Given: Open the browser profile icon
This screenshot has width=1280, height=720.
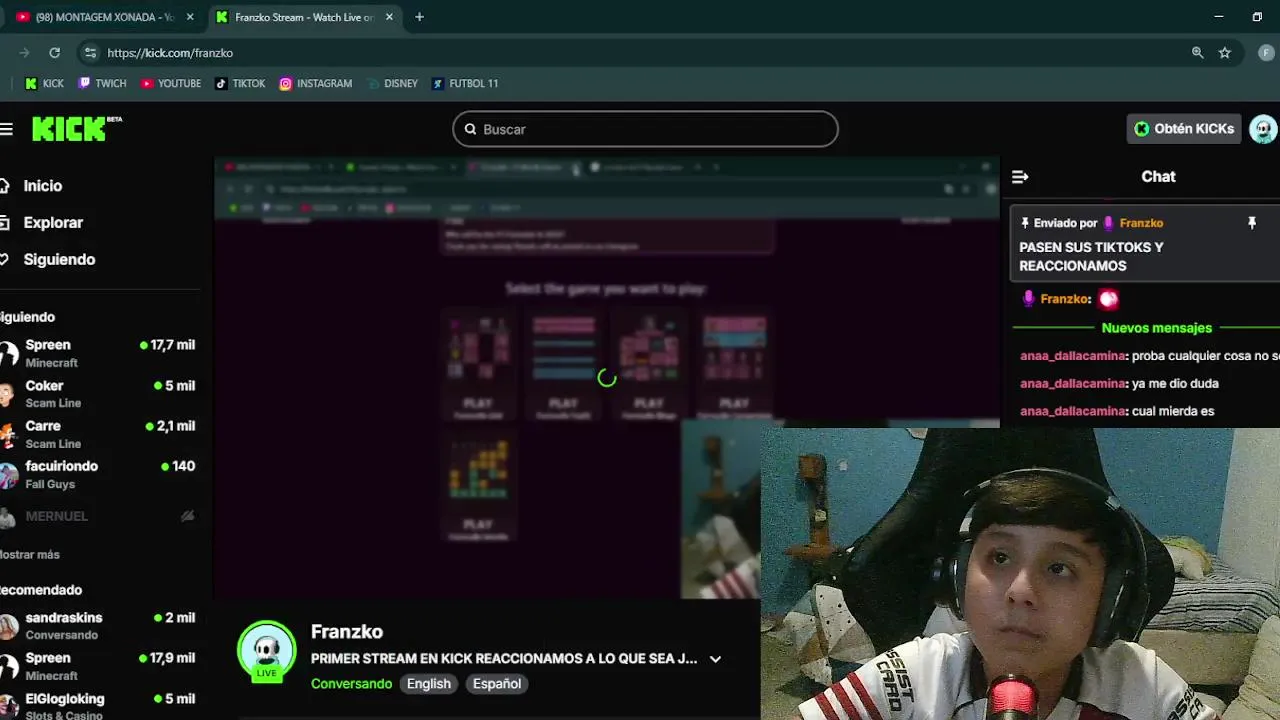Looking at the screenshot, I should coord(1266,53).
